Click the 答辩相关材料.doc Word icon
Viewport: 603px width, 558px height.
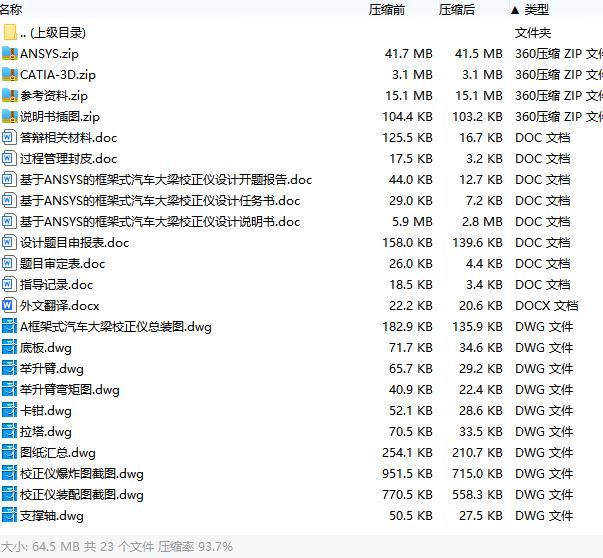pyautogui.click(x=9, y=138)
